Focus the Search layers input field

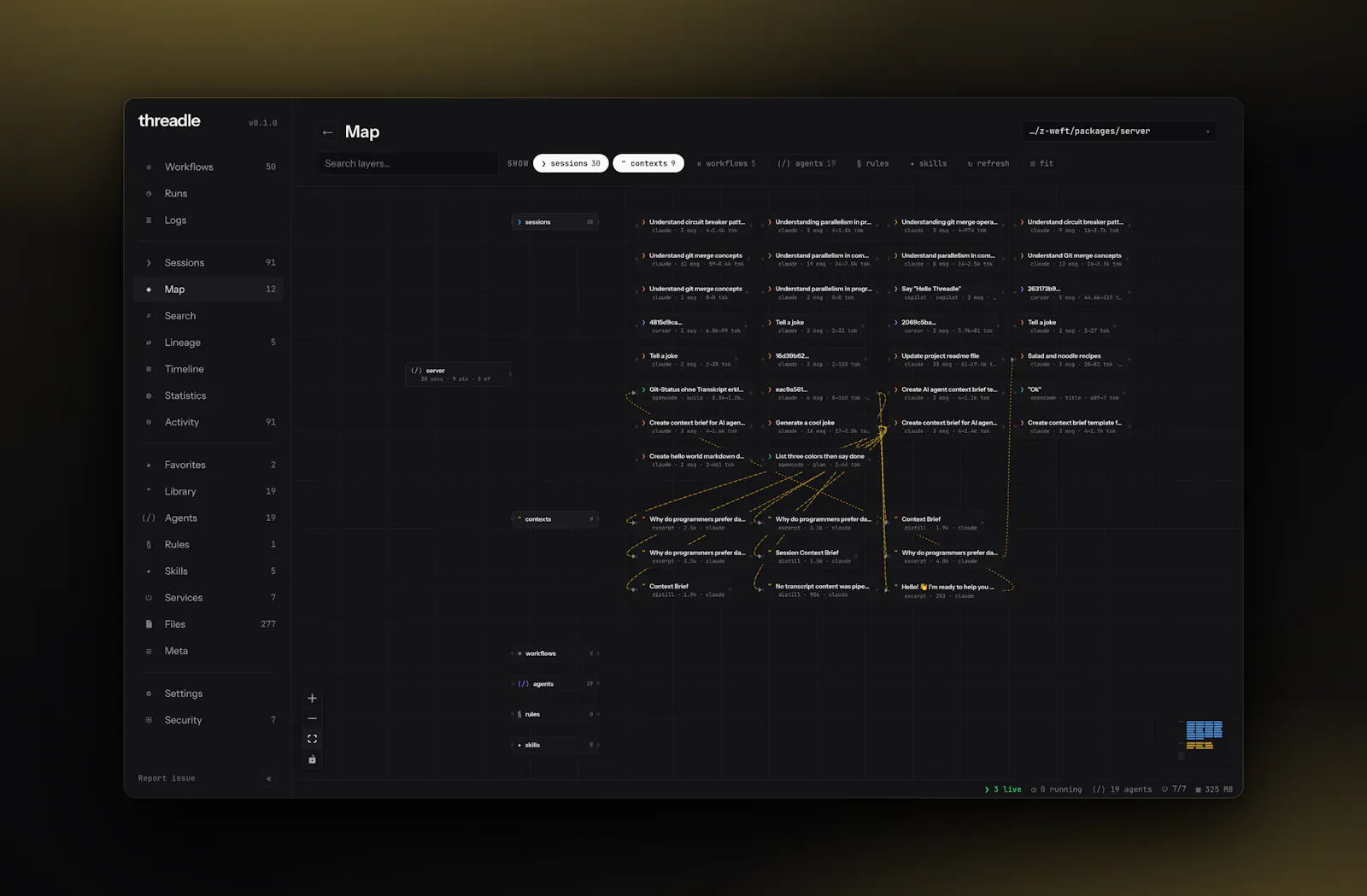click(407, 164)
